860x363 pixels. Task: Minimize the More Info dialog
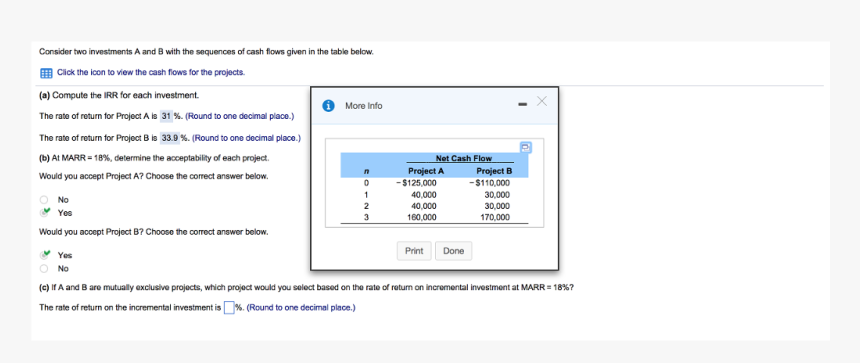(524, 105)
